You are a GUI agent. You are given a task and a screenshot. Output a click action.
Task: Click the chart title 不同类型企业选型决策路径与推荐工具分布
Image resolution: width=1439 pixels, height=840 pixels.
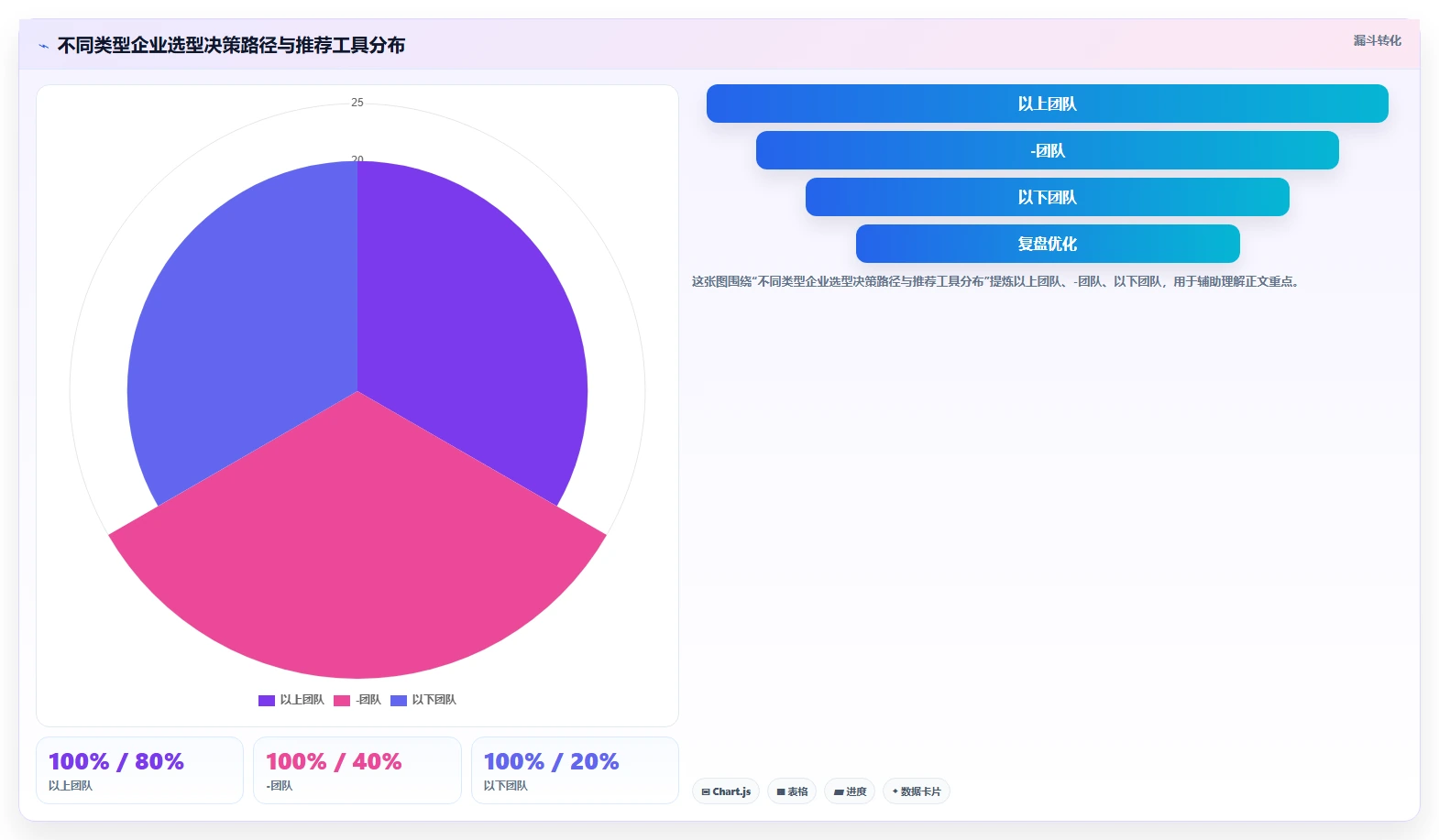(231, 45)
